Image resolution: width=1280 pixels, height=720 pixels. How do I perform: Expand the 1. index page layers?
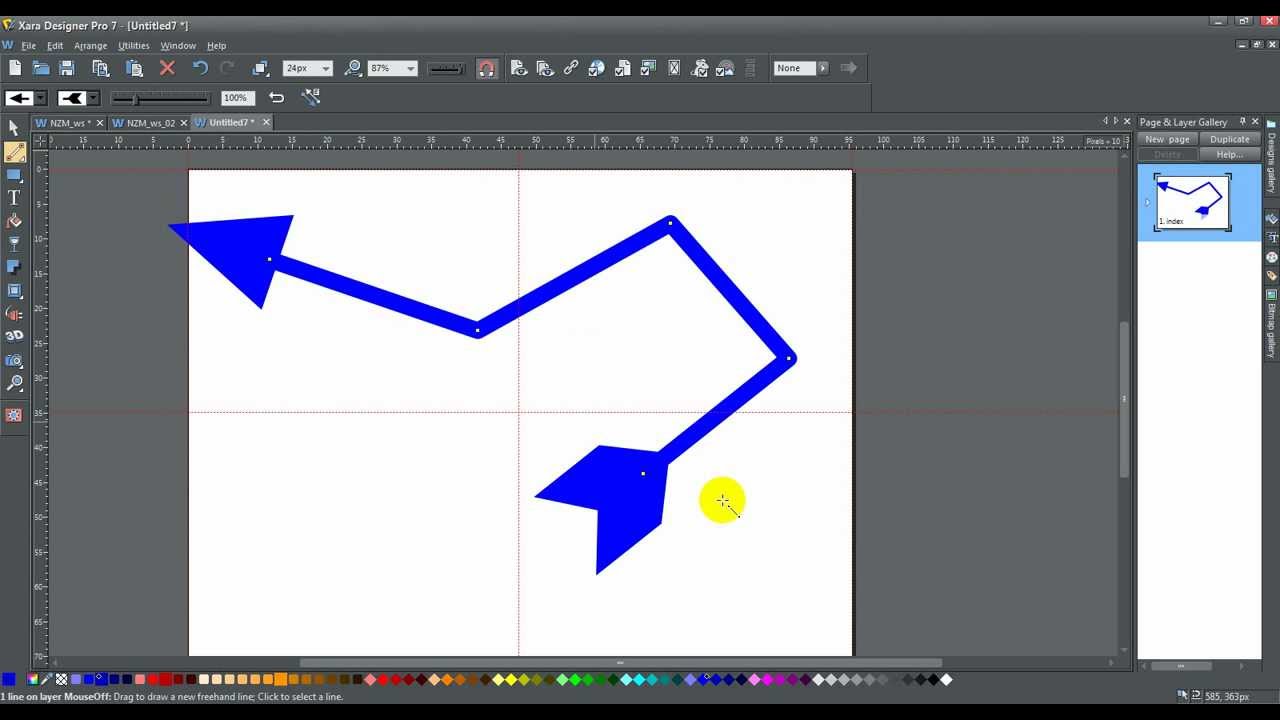pos(1147,202)
